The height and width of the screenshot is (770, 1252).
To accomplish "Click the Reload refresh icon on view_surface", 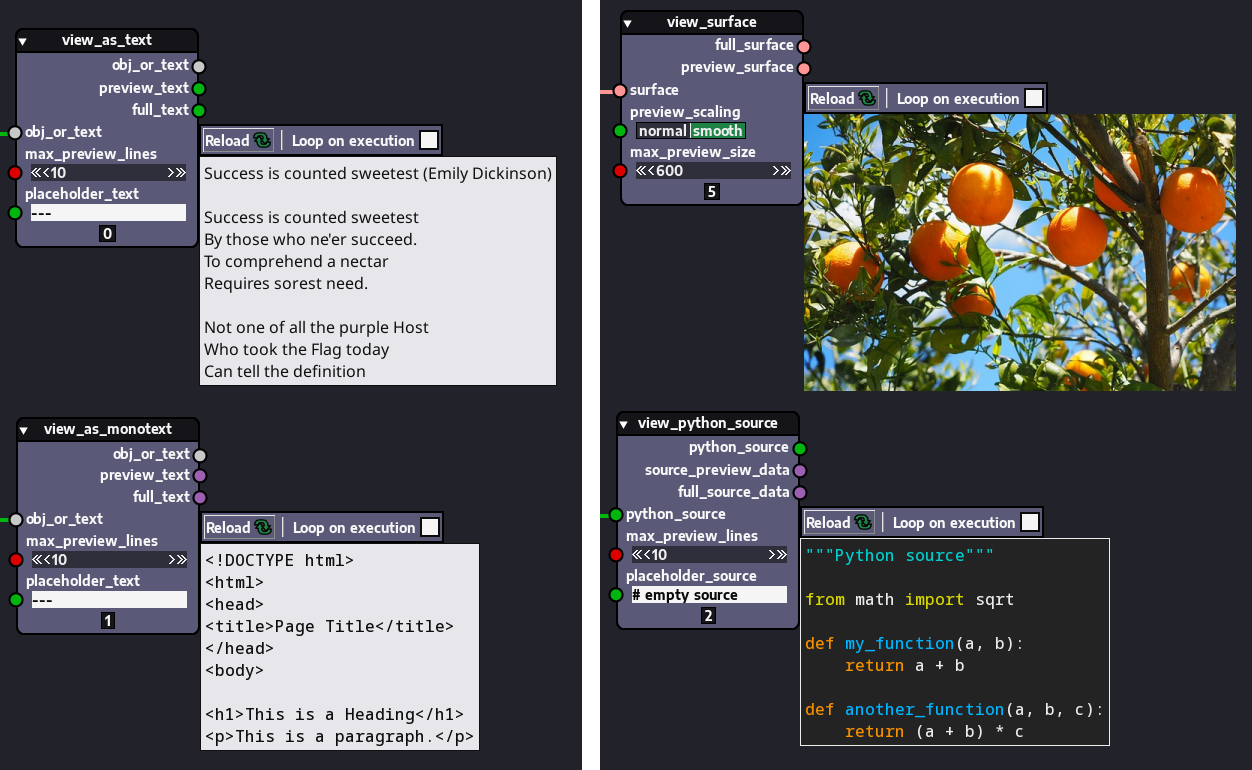I will (868, 97).
